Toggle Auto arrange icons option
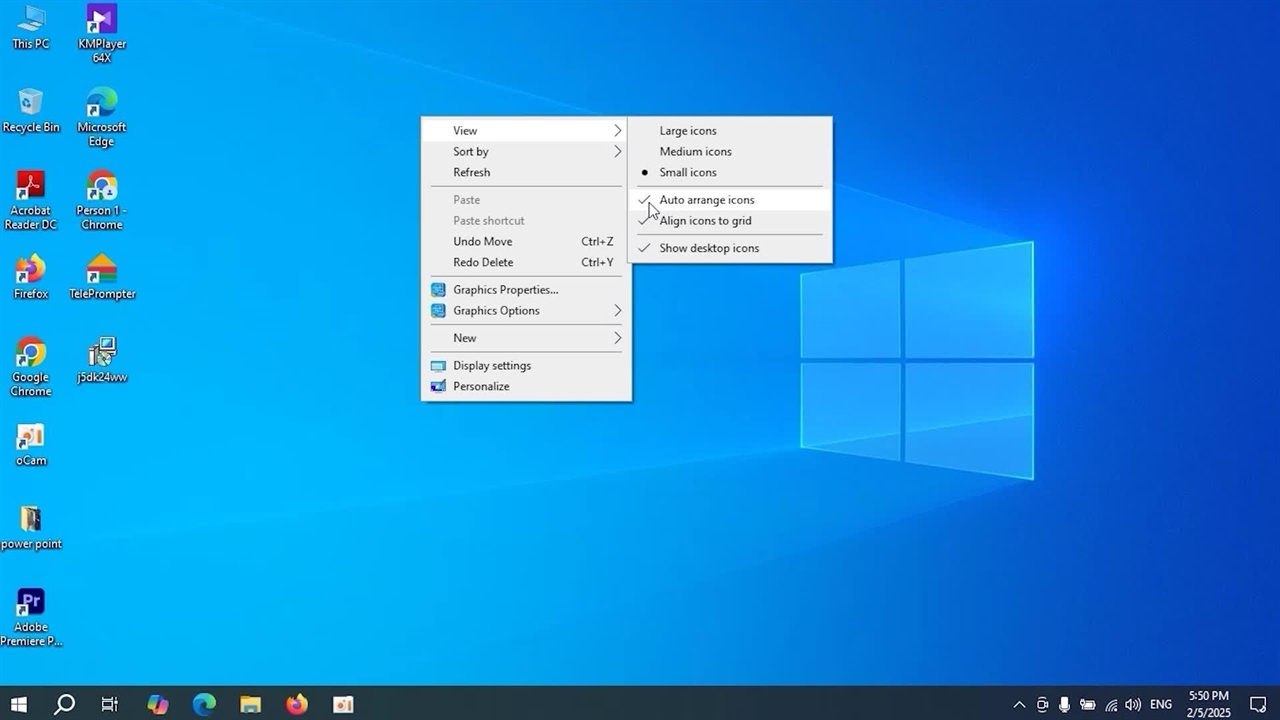Image resolution: width=1280 pixels, height=720 pixels. pos(707,200)
